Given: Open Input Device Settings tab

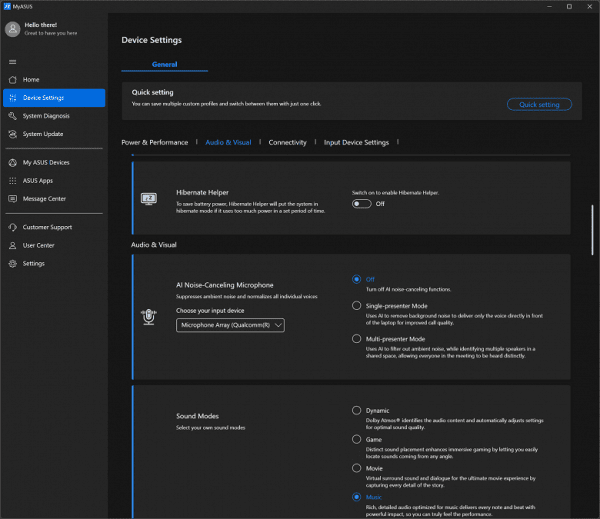Looking at the screenshot, I should pos(356,143).
